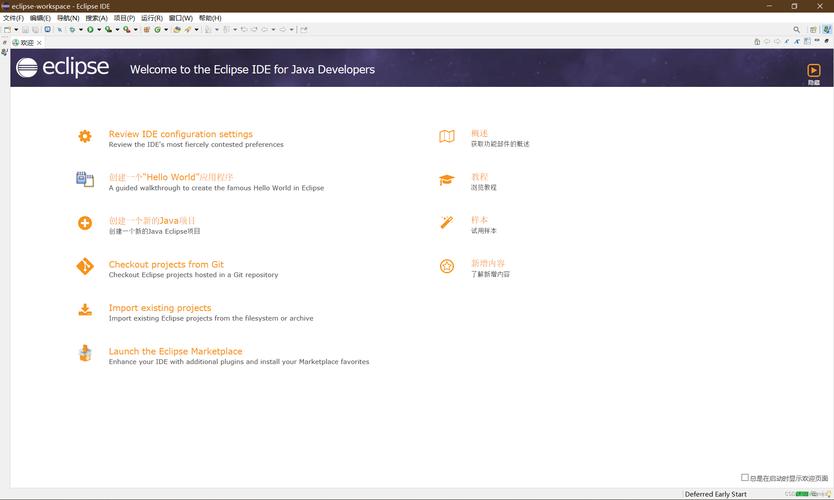834x500 pixels.
Task: Click the 样本 magic wand icon
Action: (447, 222)
